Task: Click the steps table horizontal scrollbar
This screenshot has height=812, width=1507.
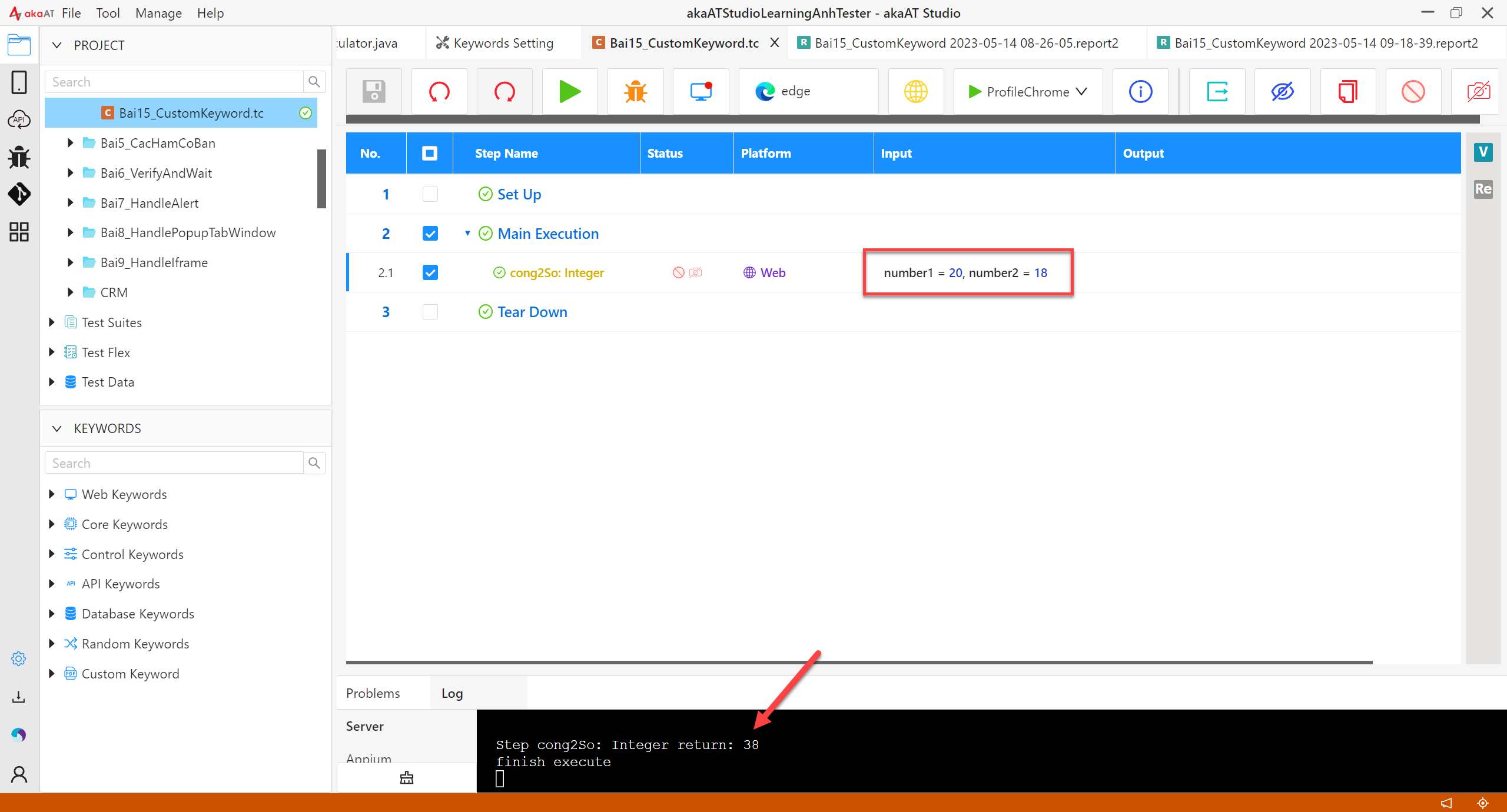Action: (859, 662)
